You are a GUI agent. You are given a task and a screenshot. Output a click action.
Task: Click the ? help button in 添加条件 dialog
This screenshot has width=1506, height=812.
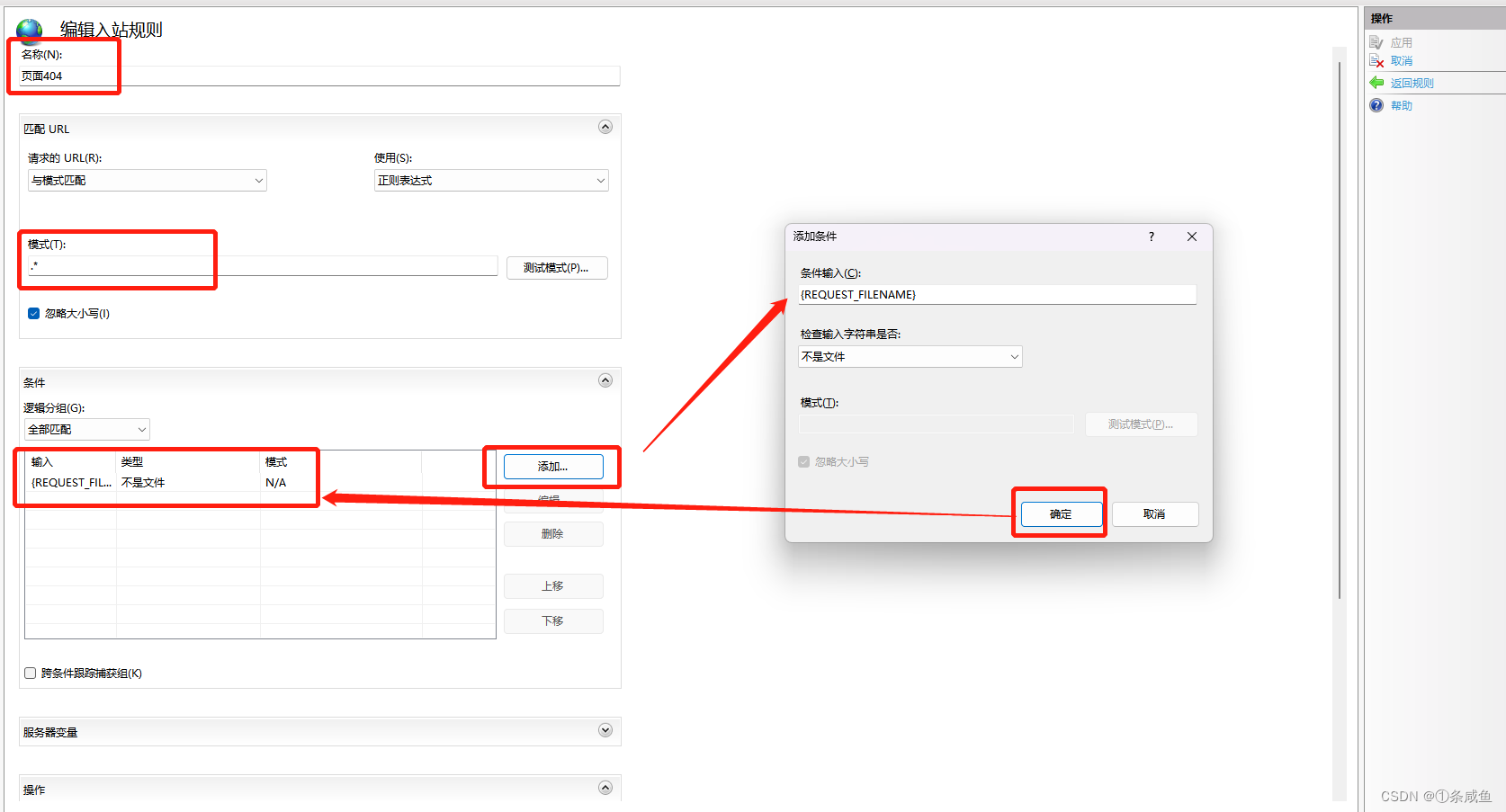pyautogui.click(x=1151, y=236)
